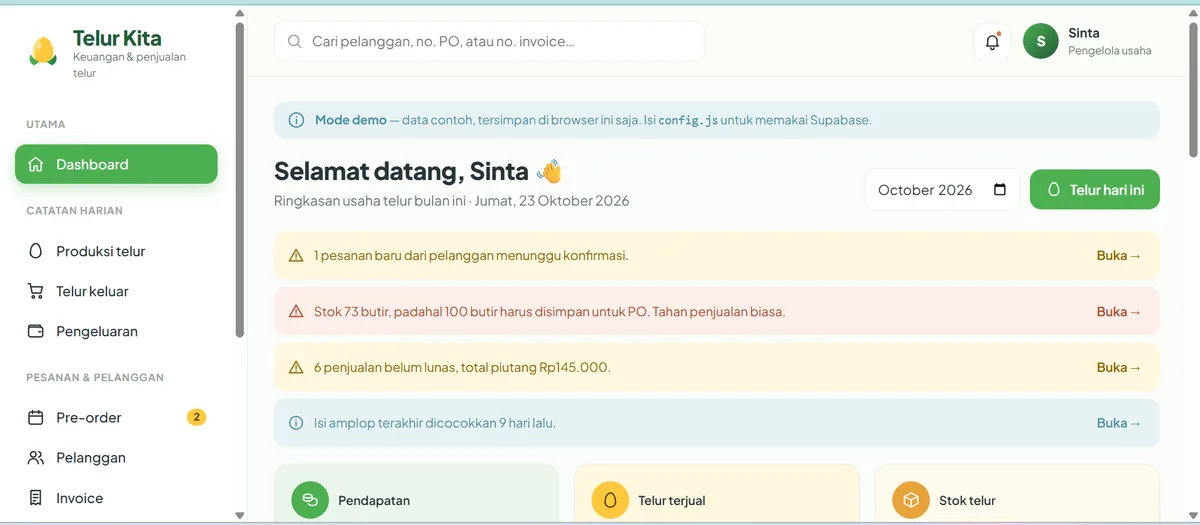Screen dimensions: 1200x525
Task: Click the Pre-order calendar icon
Action: pos(36,418)
